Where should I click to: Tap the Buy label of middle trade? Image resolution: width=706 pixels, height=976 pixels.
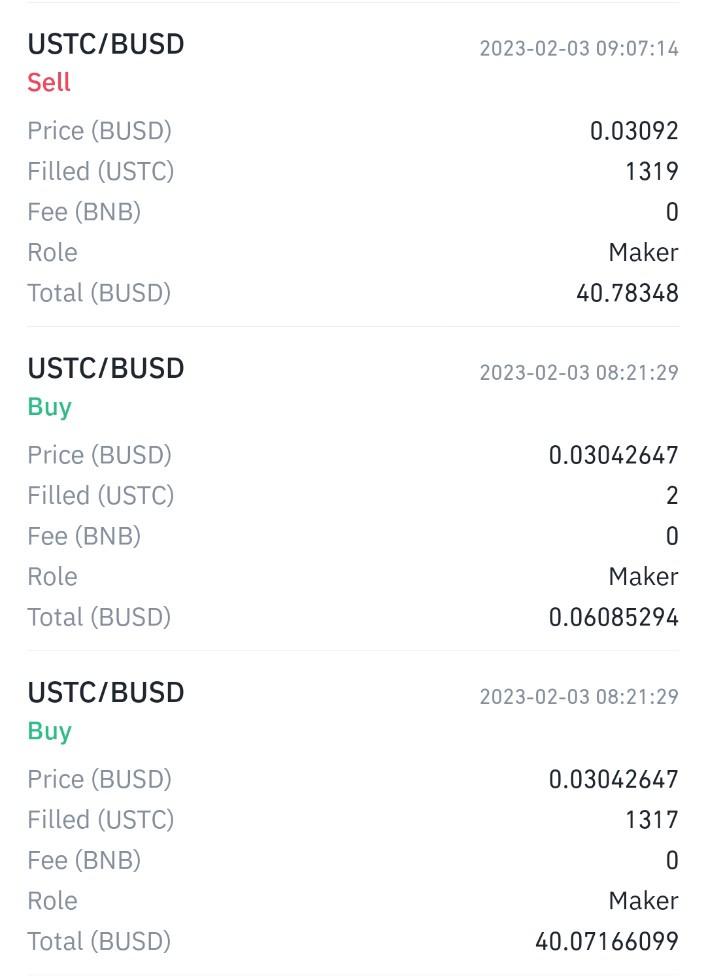click(x=50, y=407)
